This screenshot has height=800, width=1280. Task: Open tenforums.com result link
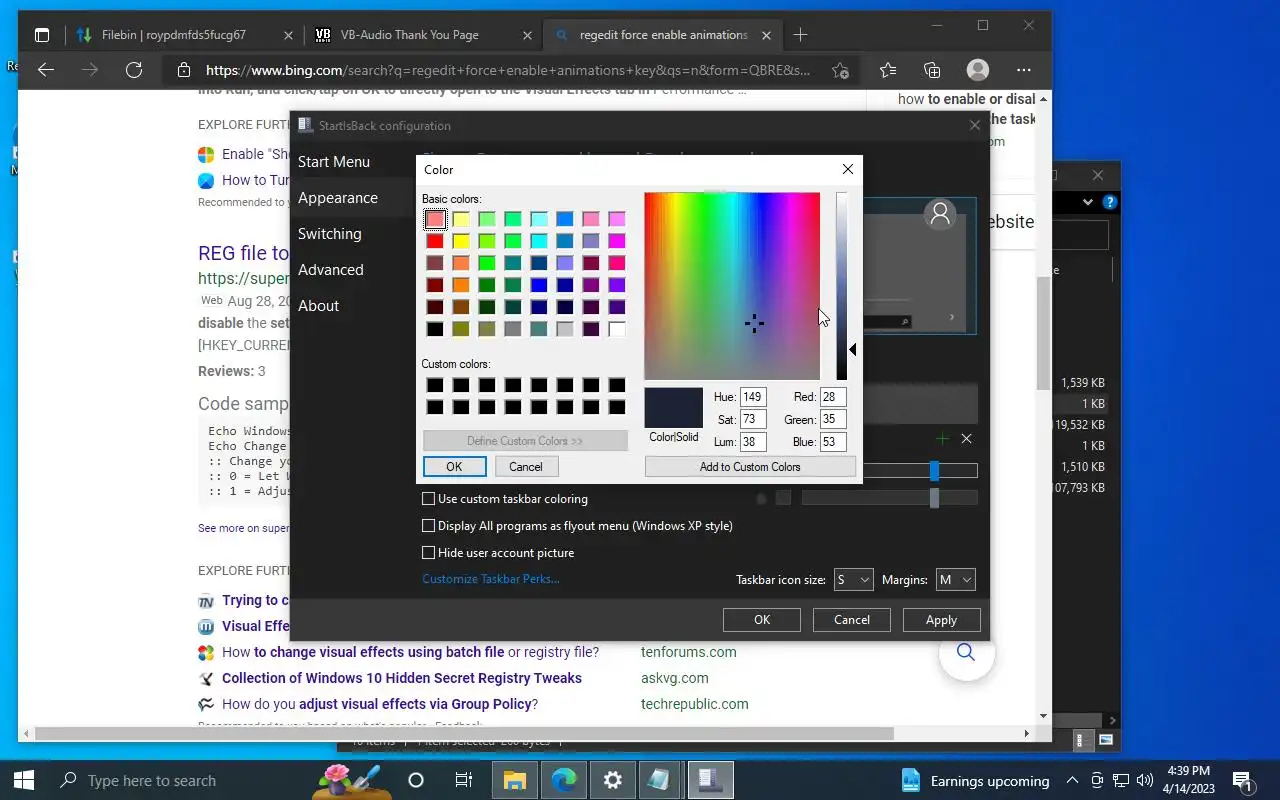(x=689, y=652)
